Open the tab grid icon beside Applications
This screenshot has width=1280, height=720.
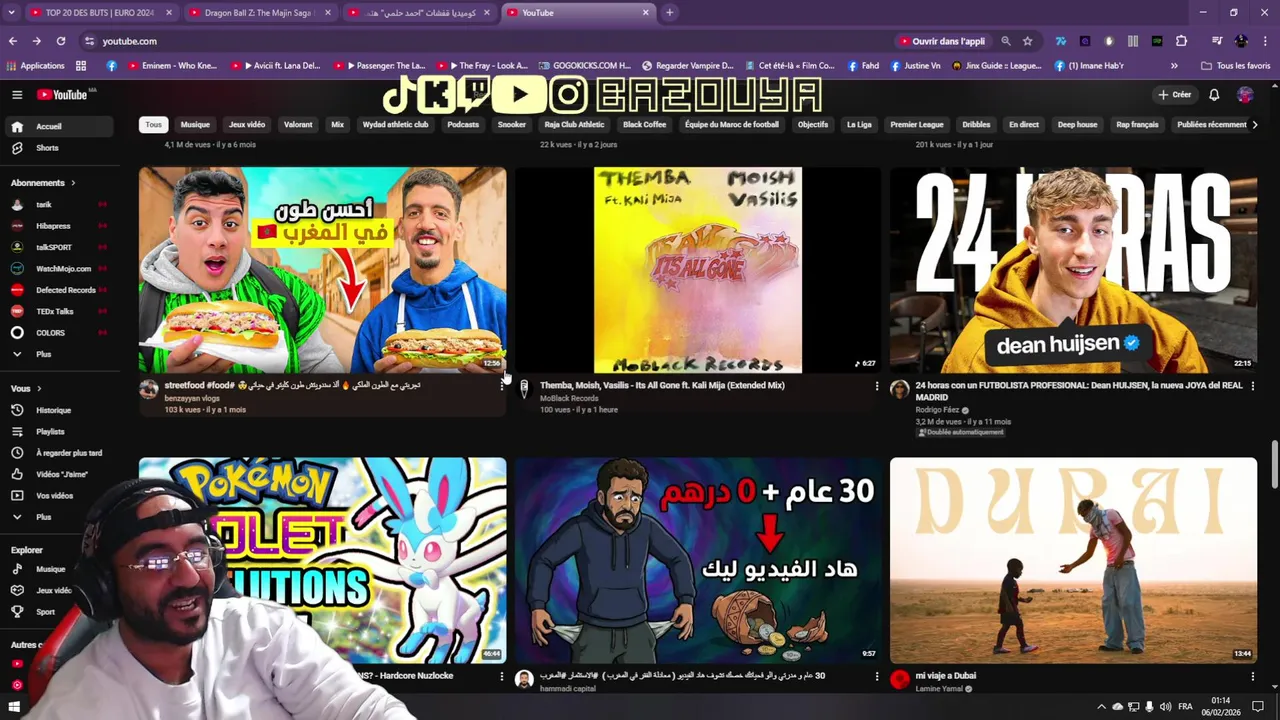point(81,66)
